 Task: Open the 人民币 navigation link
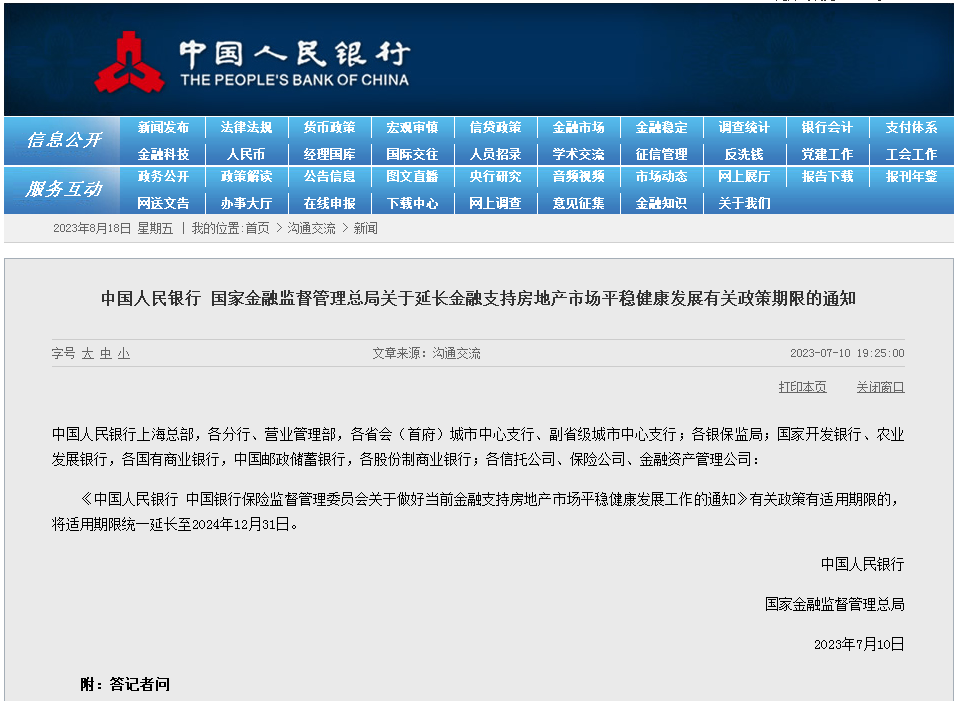pyautogui.click(x=246, y=154)
